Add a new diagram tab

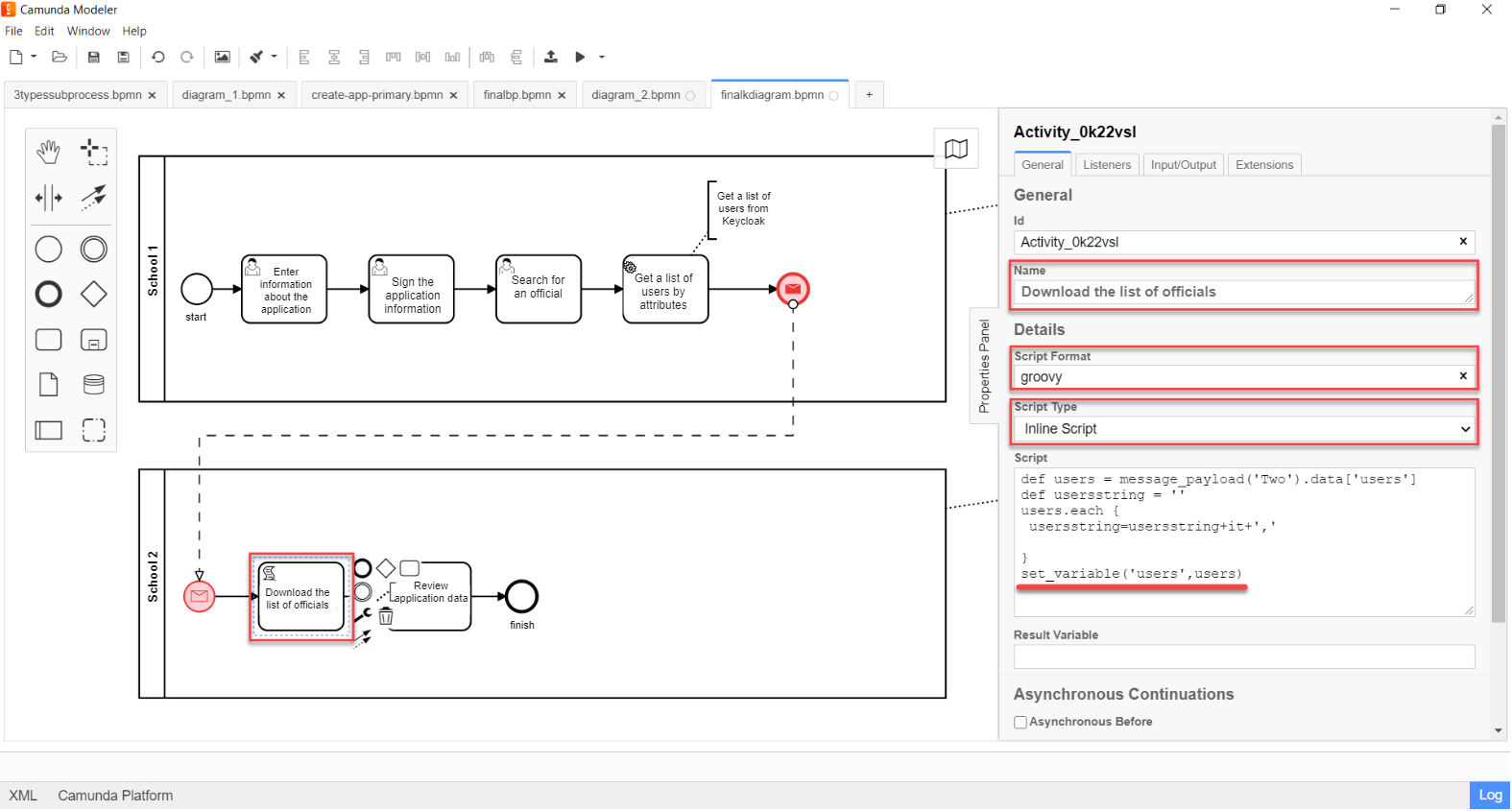click(x=869, y=95)
